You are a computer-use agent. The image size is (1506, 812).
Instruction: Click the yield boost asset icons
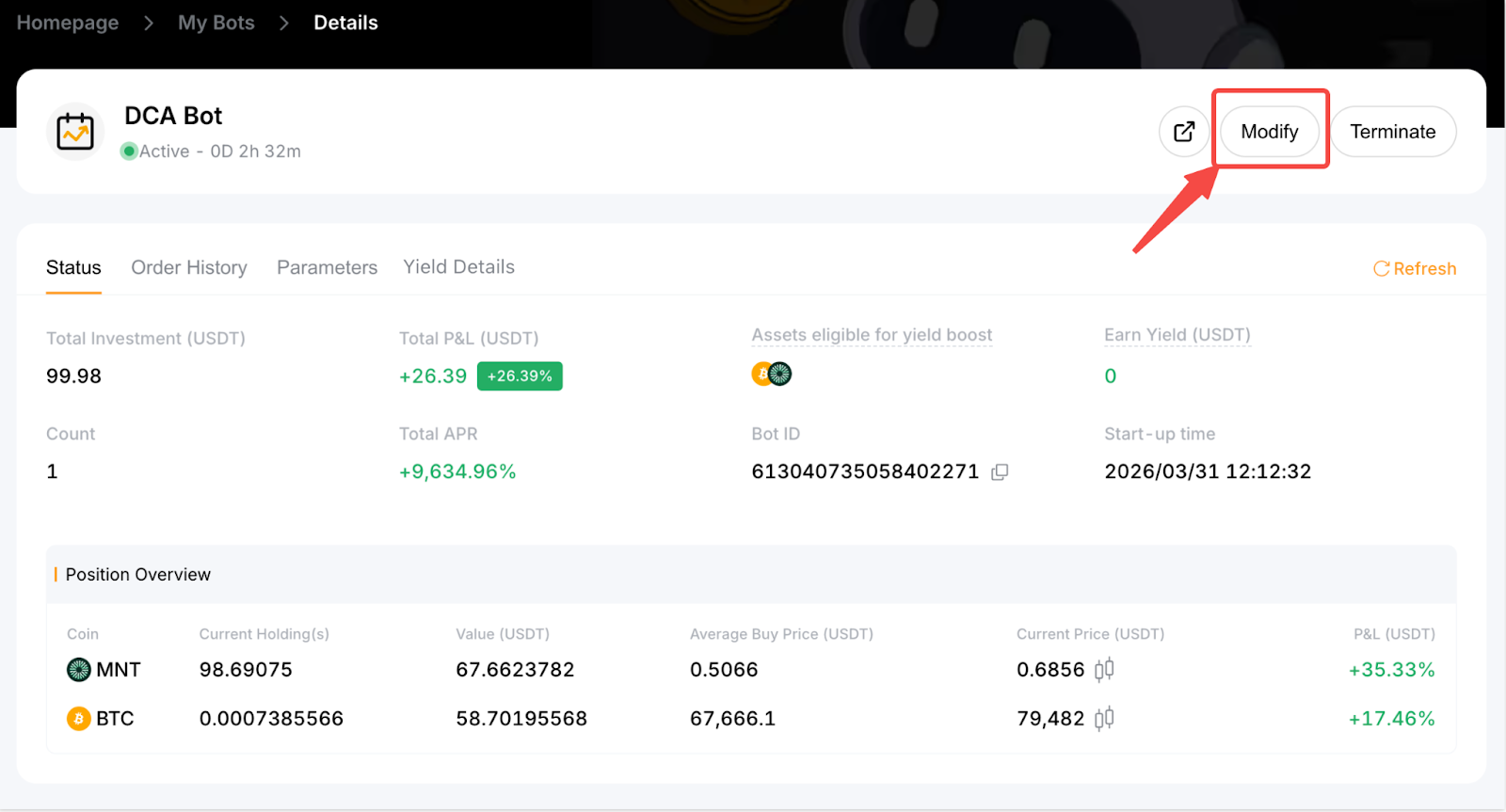coord(772,374)
